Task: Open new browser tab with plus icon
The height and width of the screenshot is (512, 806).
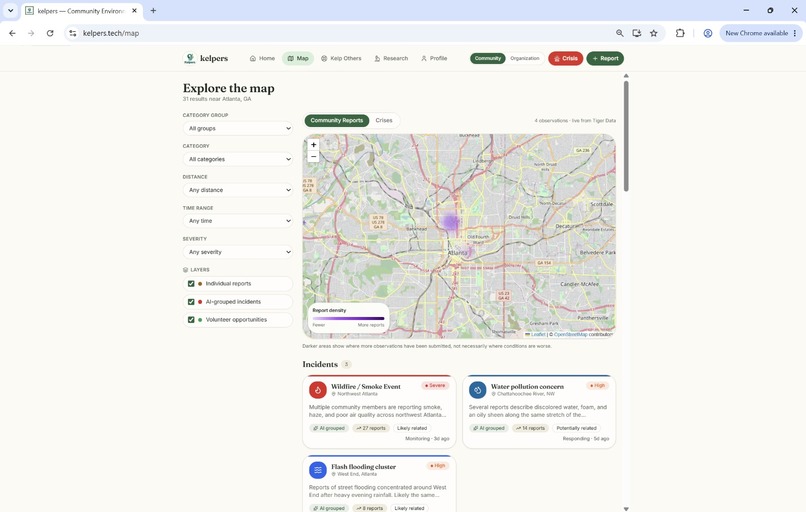Action: (x=153, y=10)
